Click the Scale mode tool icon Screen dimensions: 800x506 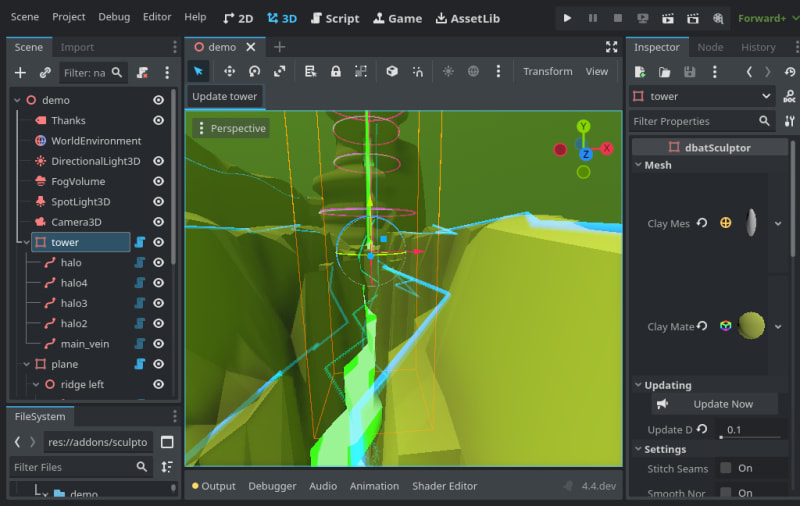tap(279, 71)
